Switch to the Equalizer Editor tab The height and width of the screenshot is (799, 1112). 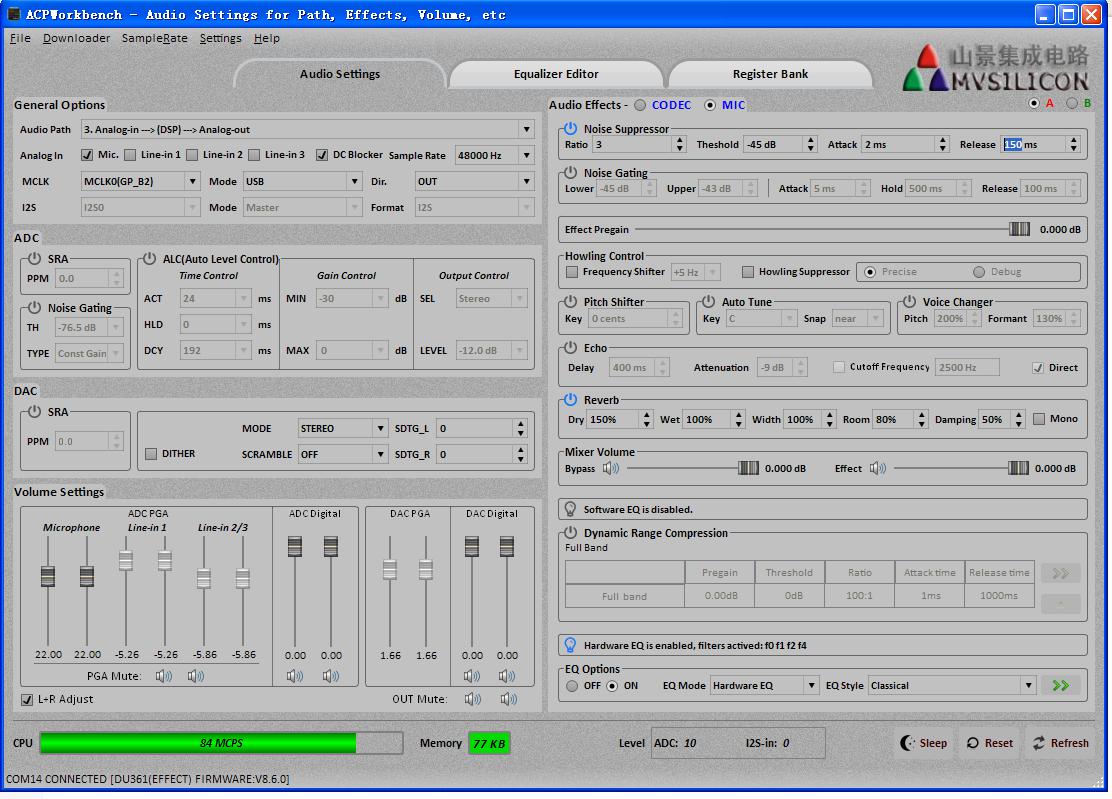click(556, 74)
